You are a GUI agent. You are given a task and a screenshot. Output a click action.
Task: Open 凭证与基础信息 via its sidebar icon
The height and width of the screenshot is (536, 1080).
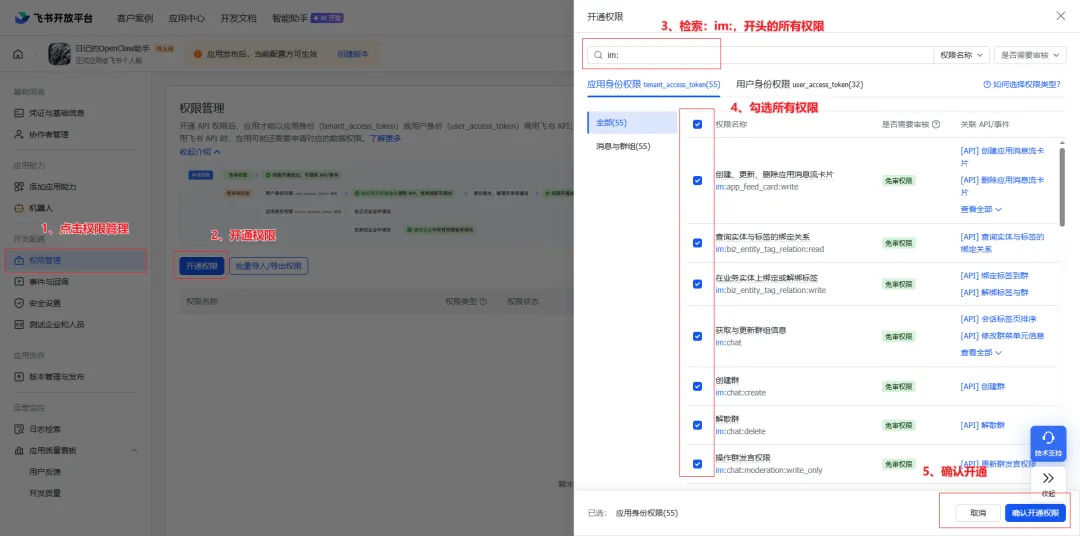(x=19, y=113)
